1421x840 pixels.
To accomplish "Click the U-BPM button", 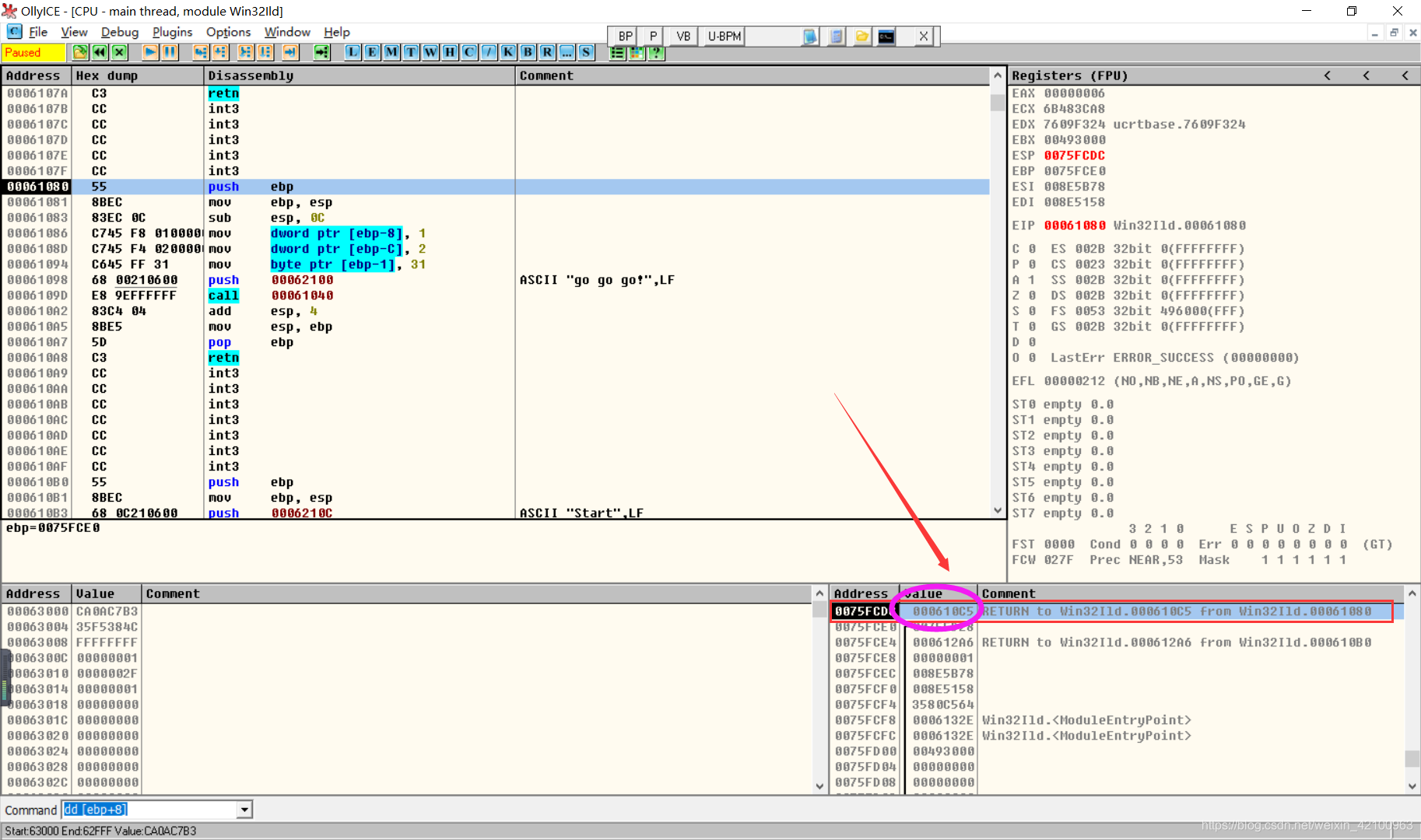I will click(724, 36).
